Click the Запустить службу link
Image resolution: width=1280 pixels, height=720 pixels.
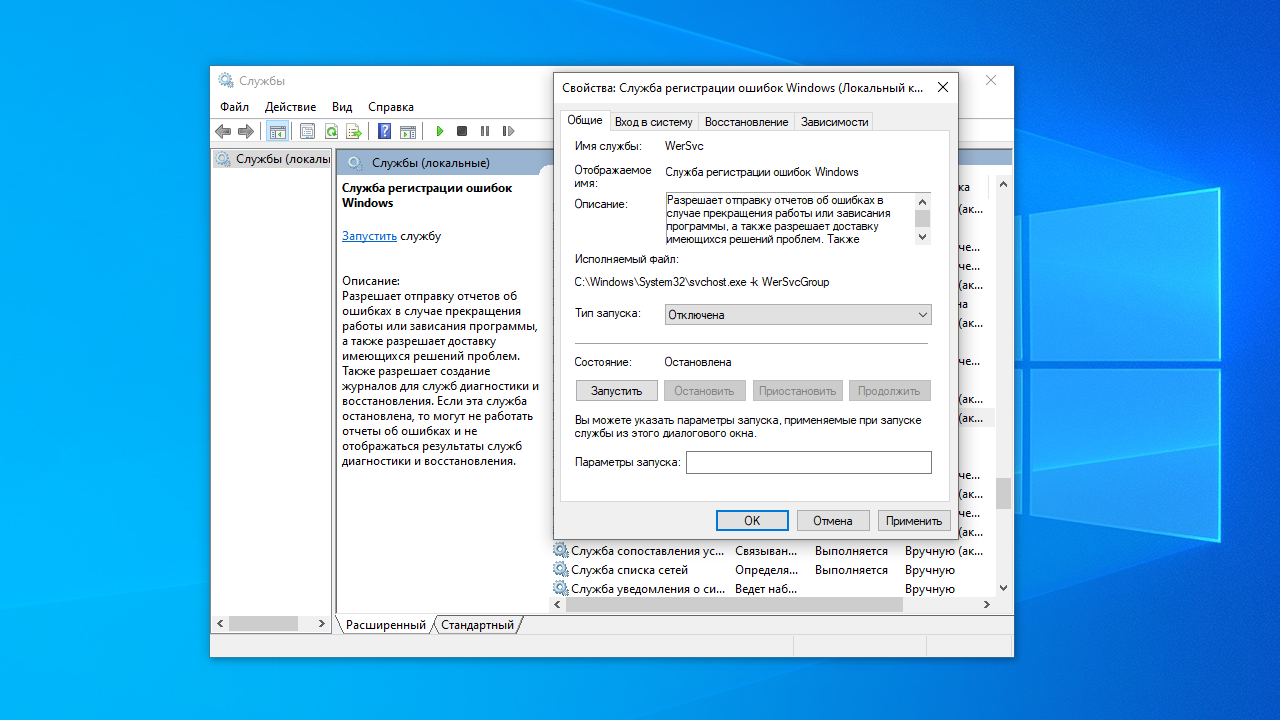pyautogui.click(x=369, y=236)
